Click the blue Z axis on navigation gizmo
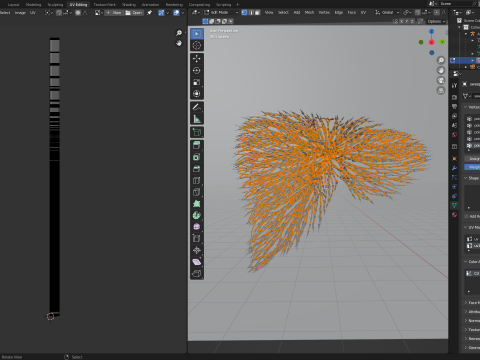The image size is (480, 360). (432, 31)
